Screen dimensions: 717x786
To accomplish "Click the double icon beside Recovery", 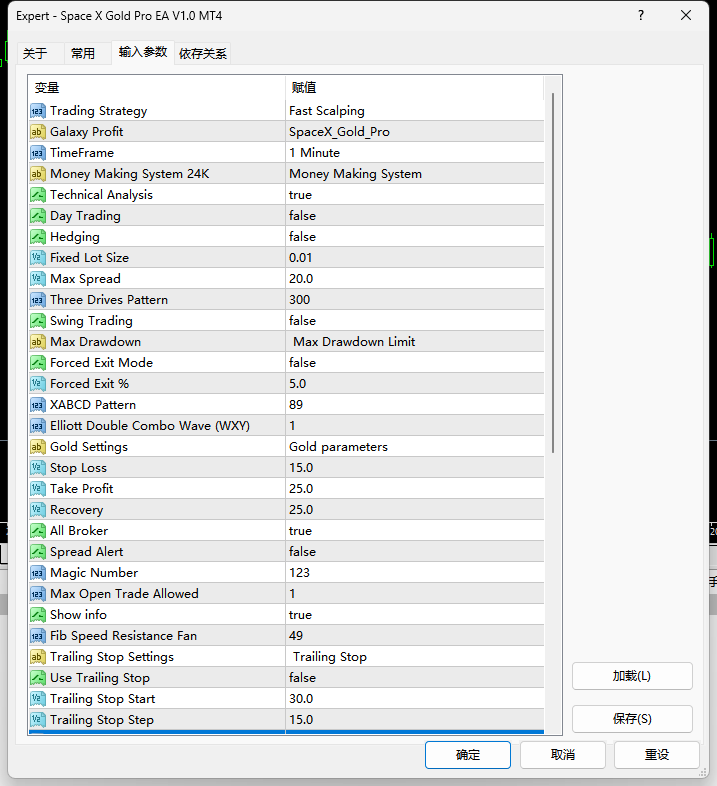I will (38, 510).
